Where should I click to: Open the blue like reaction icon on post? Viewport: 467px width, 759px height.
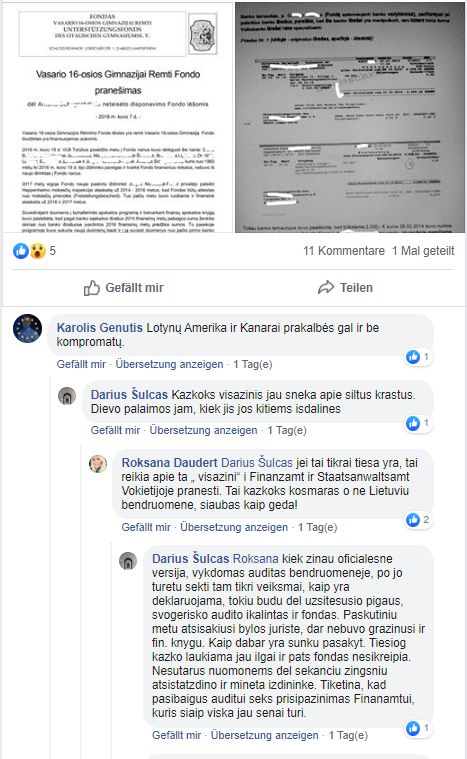[21, 251]
